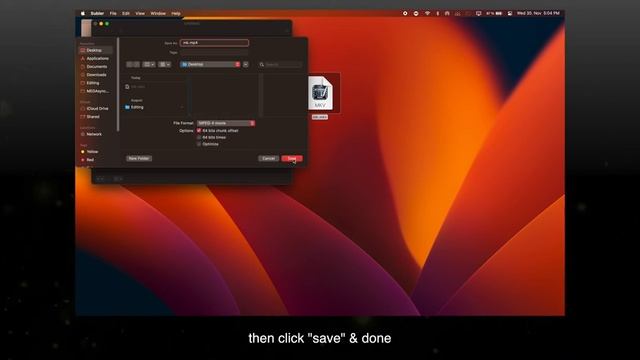This screenshot has width=640, height=360.
Task: Open the Desktop location pop-up menu
Action: (211, 64)
